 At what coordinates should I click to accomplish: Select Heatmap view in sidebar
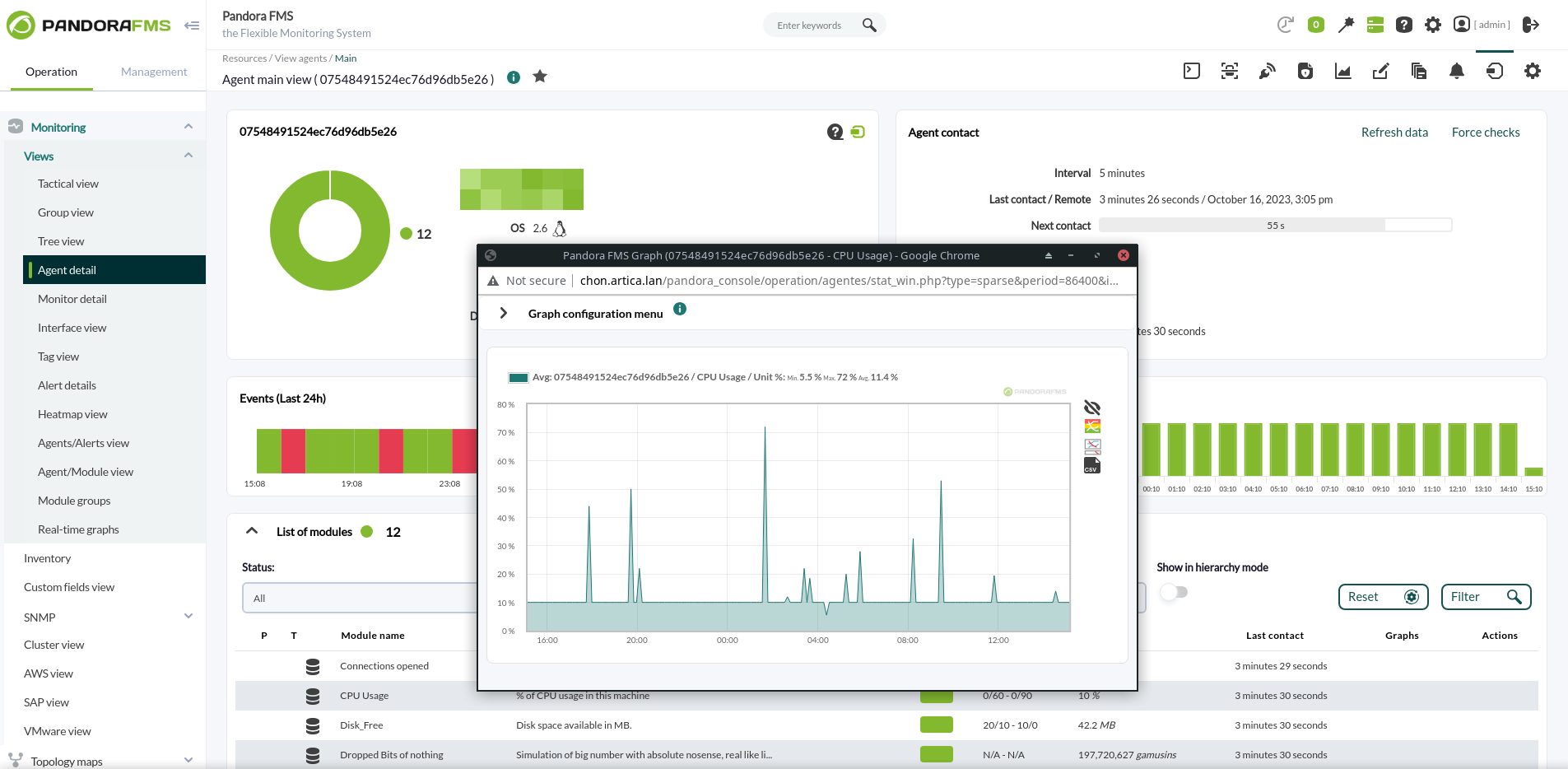pos(72,414)
